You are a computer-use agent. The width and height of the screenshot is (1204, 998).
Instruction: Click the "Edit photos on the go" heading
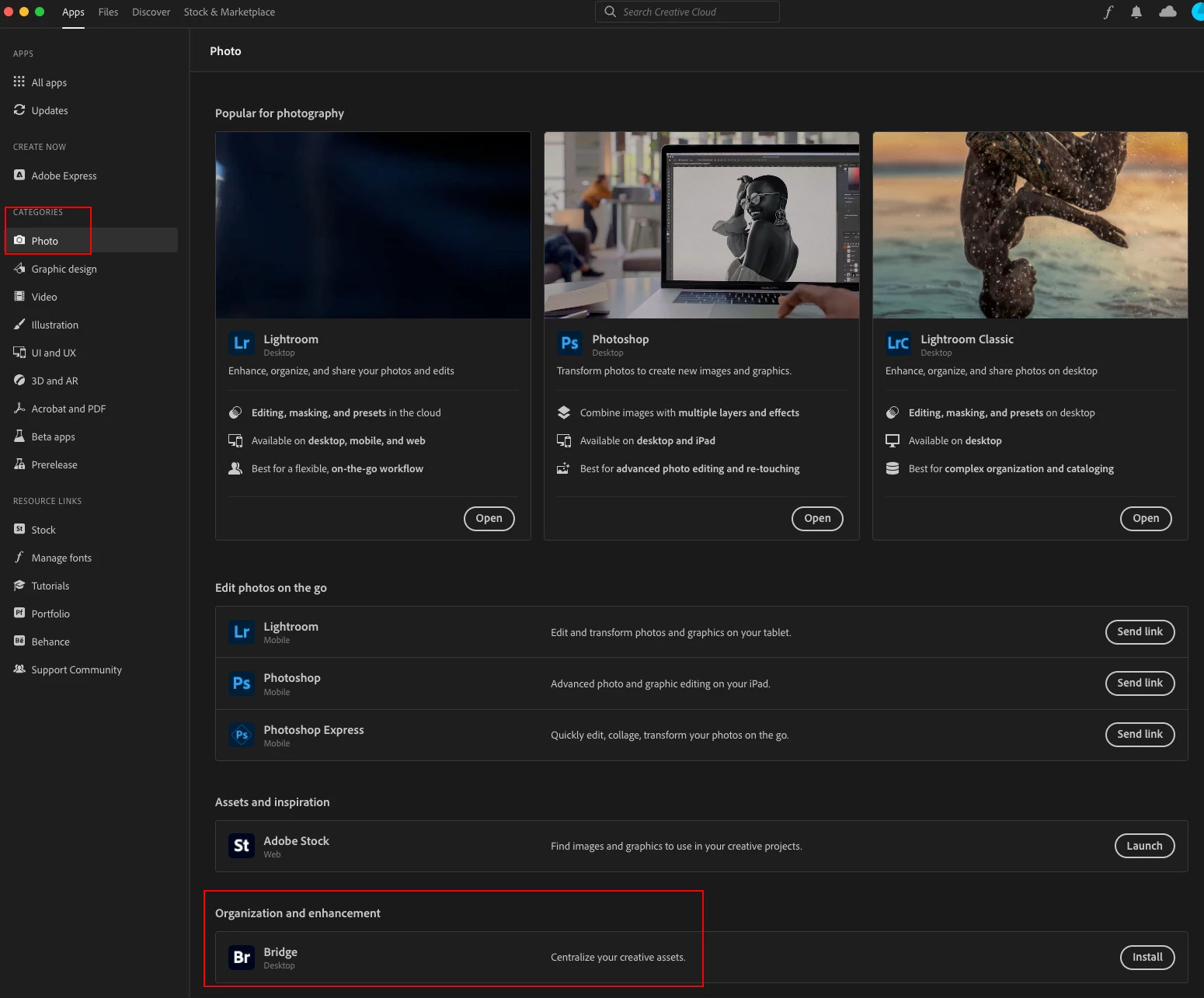(x=271, y=588)
